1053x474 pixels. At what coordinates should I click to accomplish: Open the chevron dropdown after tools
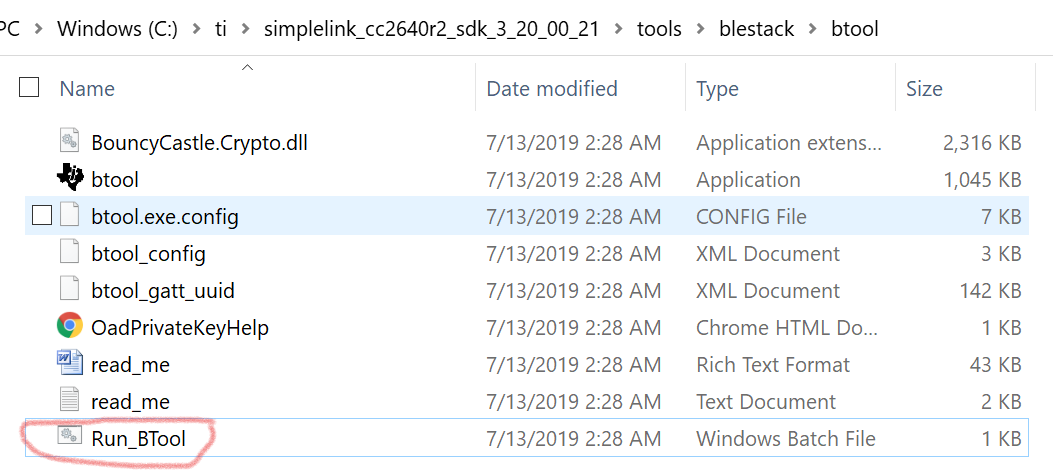coord(700,29)
